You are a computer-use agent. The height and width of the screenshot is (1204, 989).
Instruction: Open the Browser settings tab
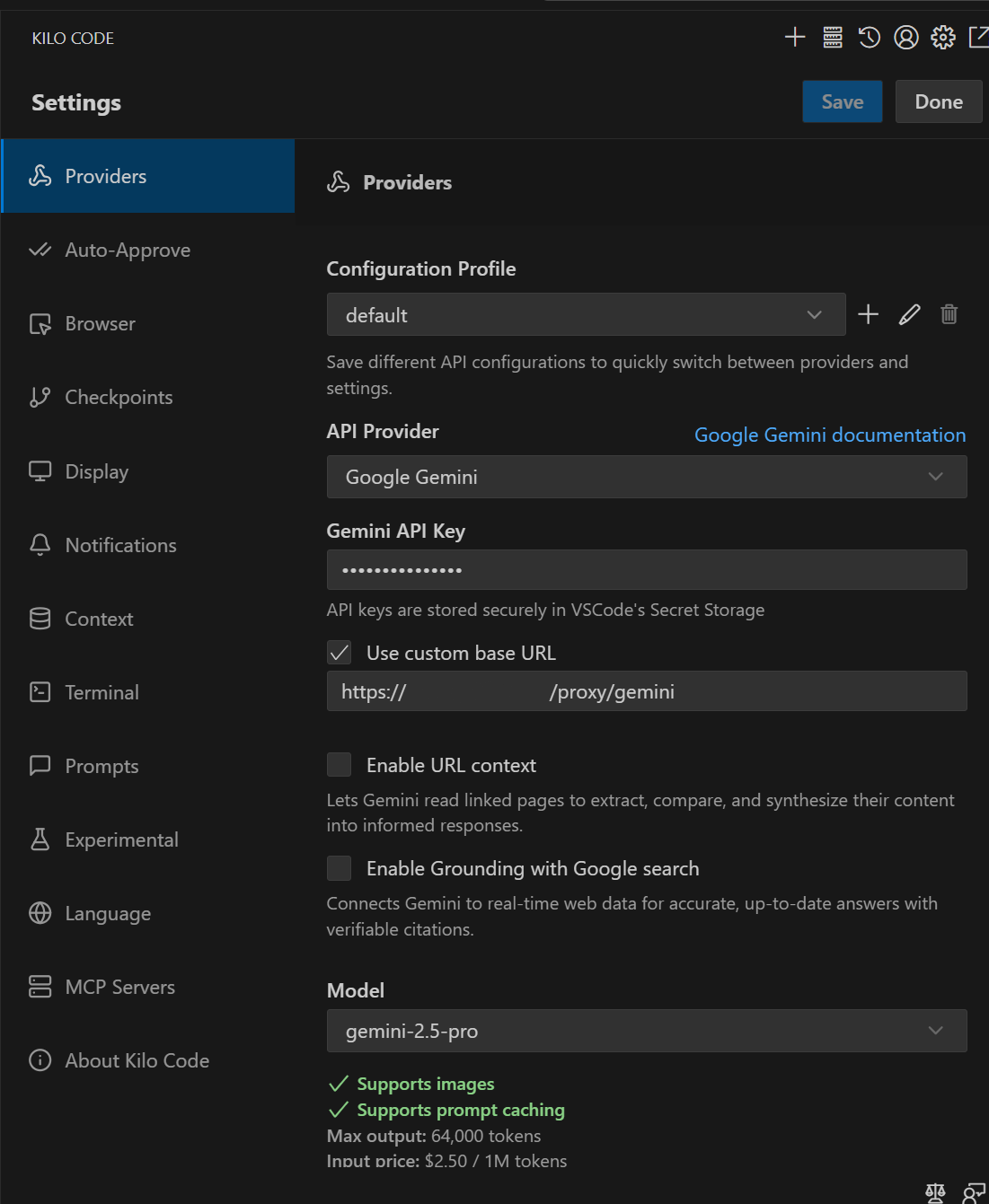[x=148, y=323]
